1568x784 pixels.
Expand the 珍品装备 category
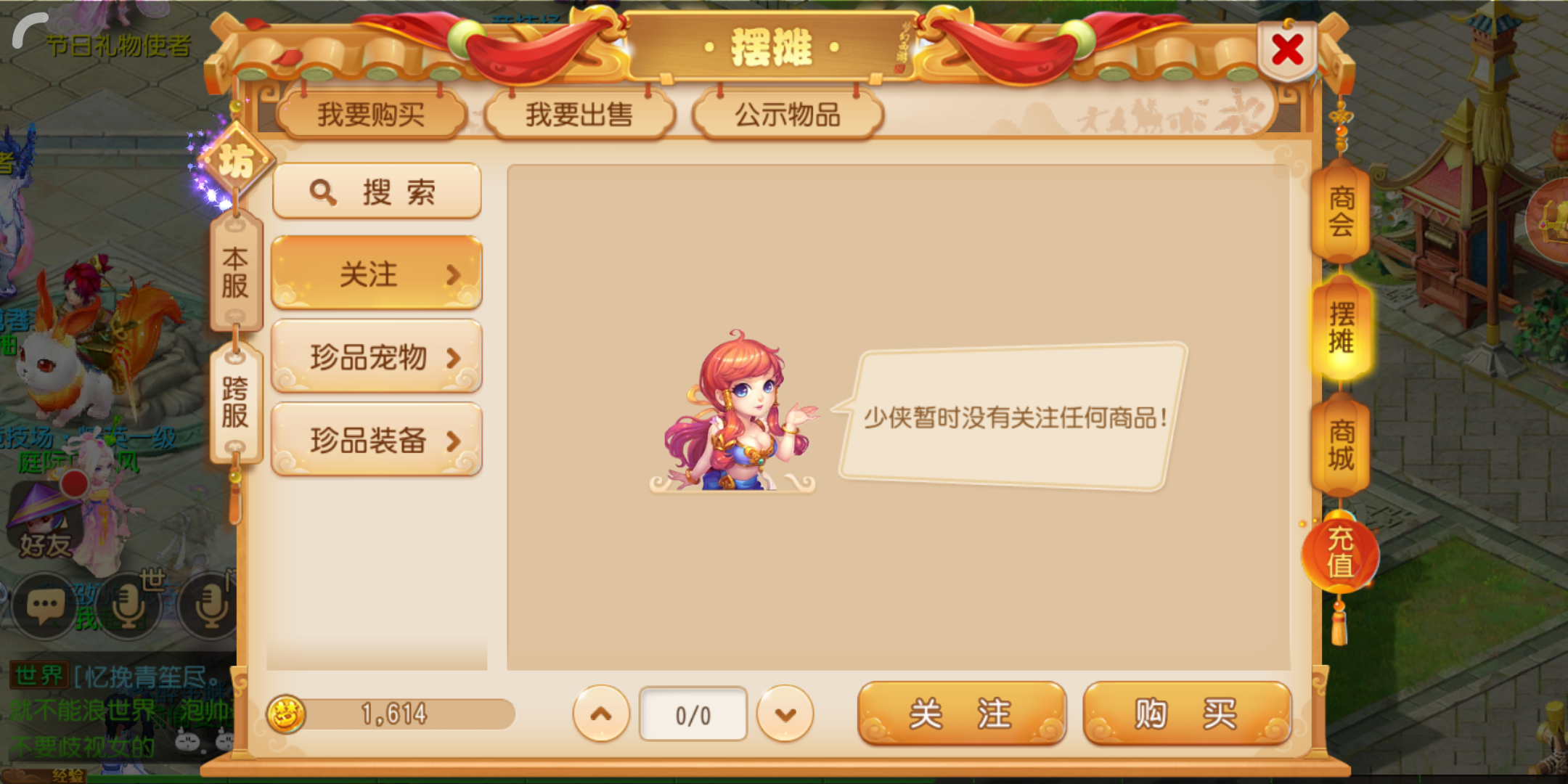point(376,440)
